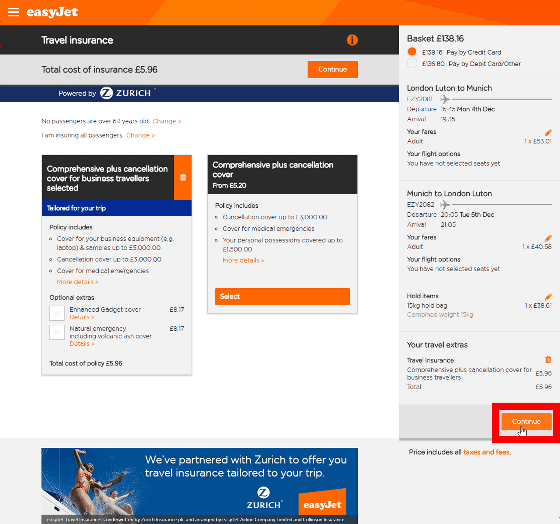
Task: Click the Your travel extras heading
Action: pyautogui.click(x=437, y=345)
